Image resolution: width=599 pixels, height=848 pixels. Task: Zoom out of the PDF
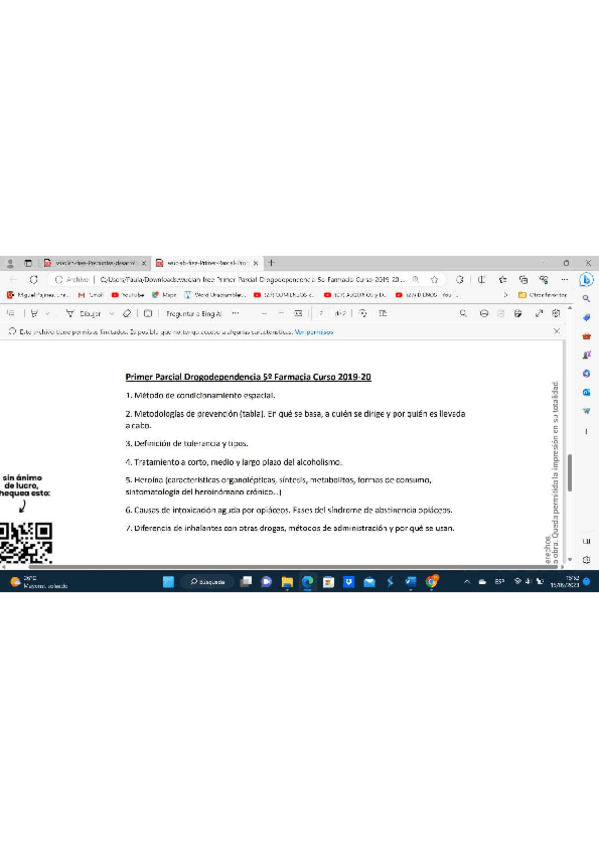(x=264, y=313)
